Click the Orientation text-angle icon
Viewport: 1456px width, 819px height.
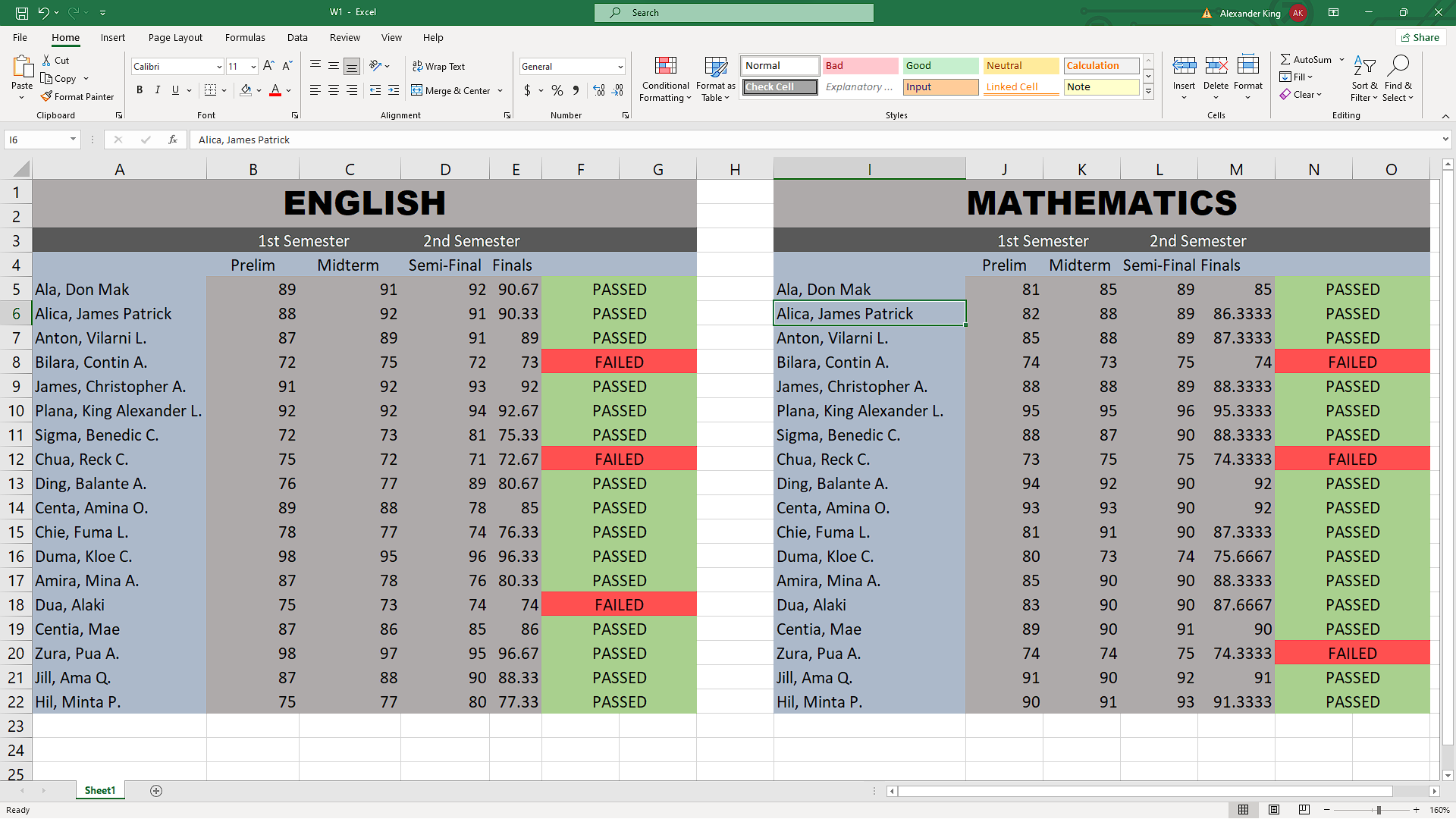coord(375,66)
